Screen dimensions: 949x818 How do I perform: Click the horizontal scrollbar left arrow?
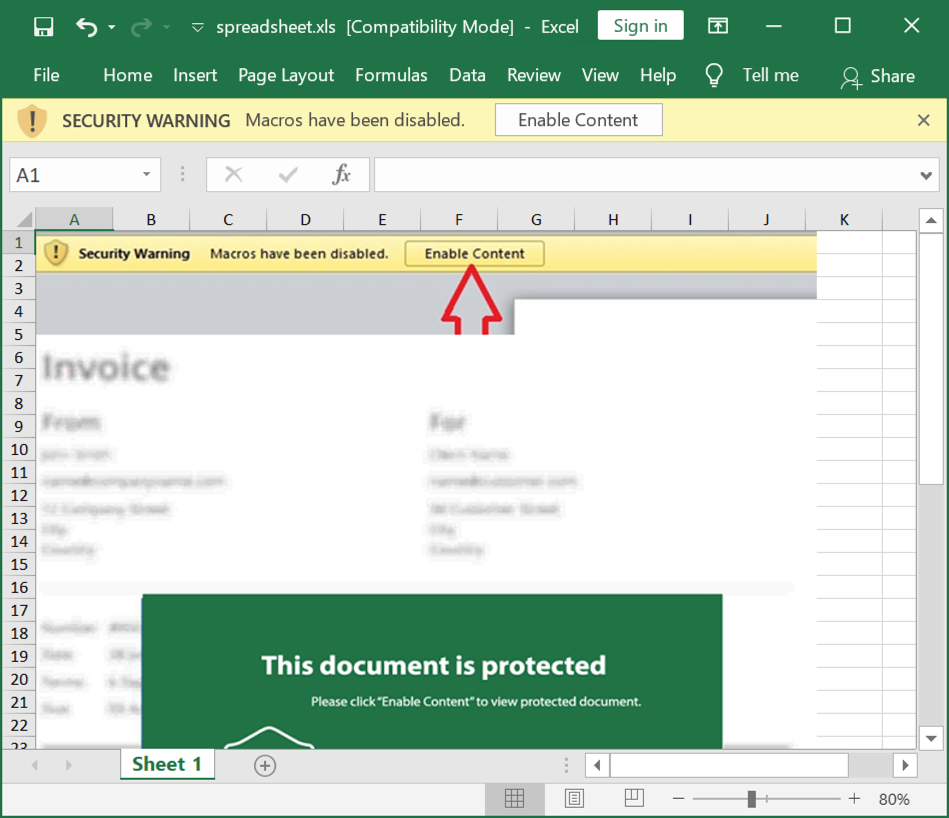click(x=597, y=765)
